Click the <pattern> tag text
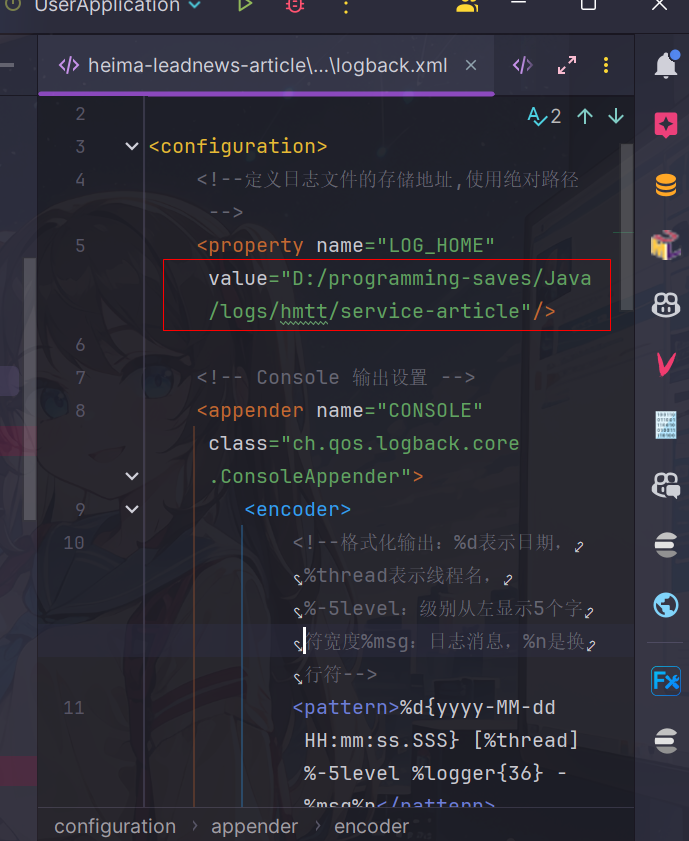The image size is (689, 841). pos(346,708)
